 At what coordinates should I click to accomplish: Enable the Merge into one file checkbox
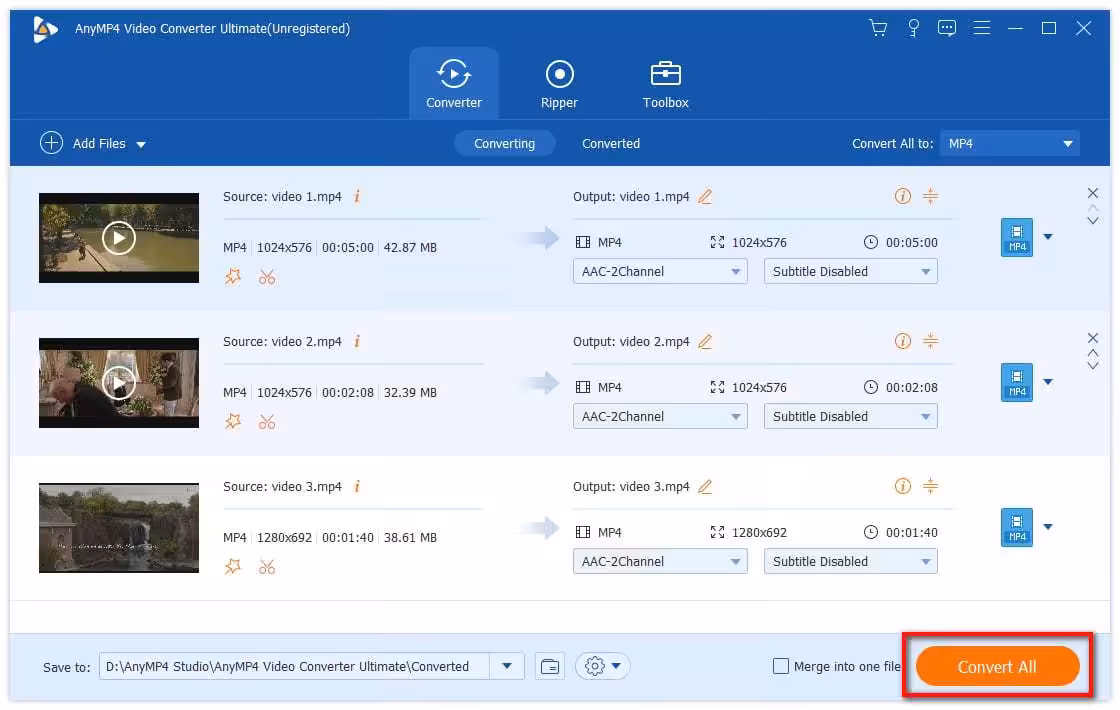(x=781, y=666)
